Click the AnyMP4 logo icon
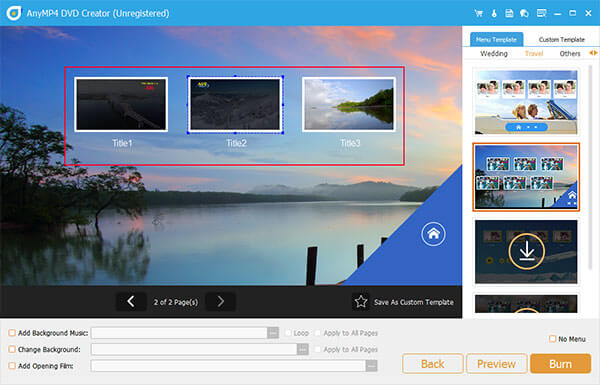Viewport: 600px width, 385px height. click(x=14, y=13)
